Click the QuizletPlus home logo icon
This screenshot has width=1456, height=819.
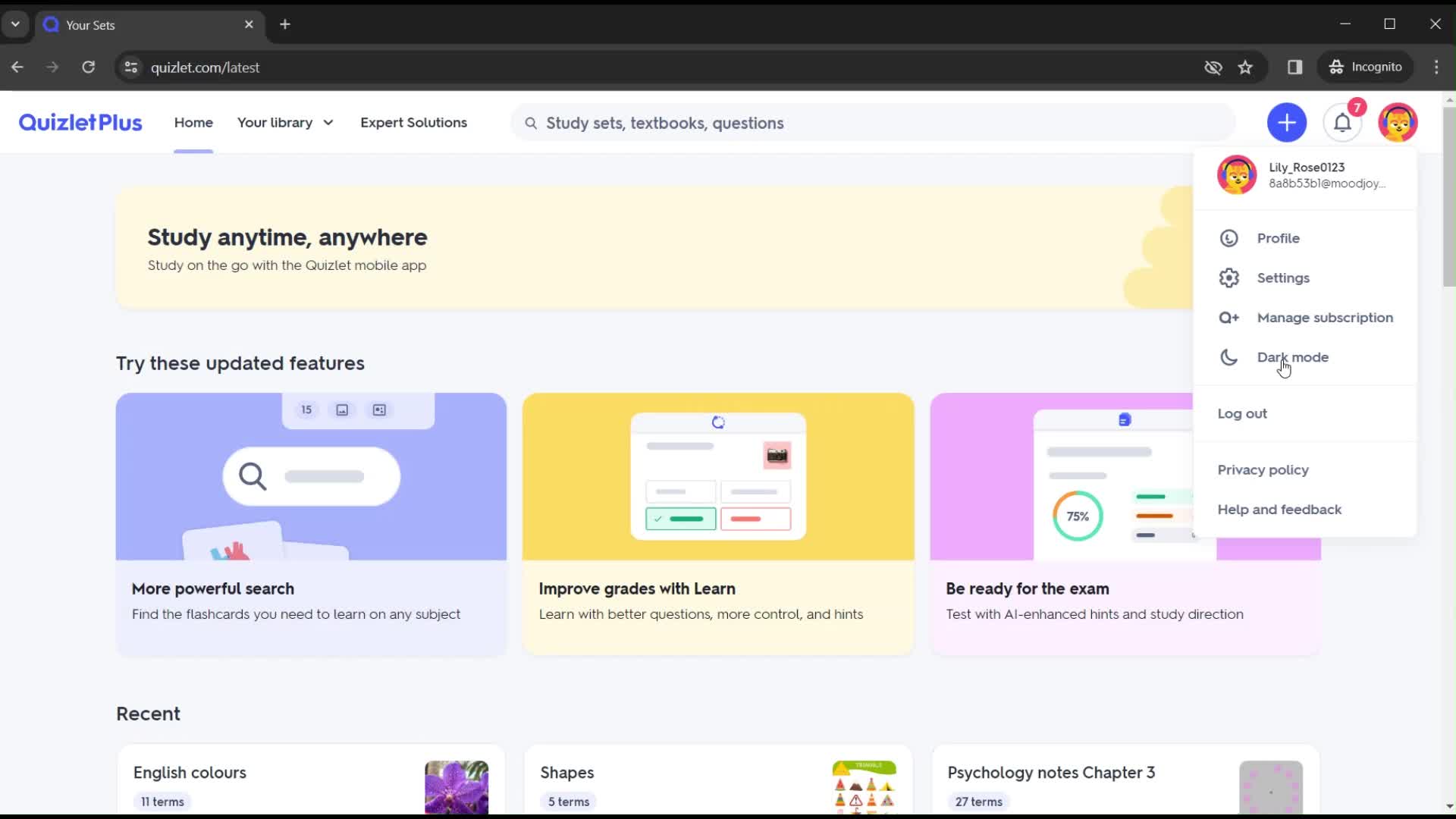[80, 122]
